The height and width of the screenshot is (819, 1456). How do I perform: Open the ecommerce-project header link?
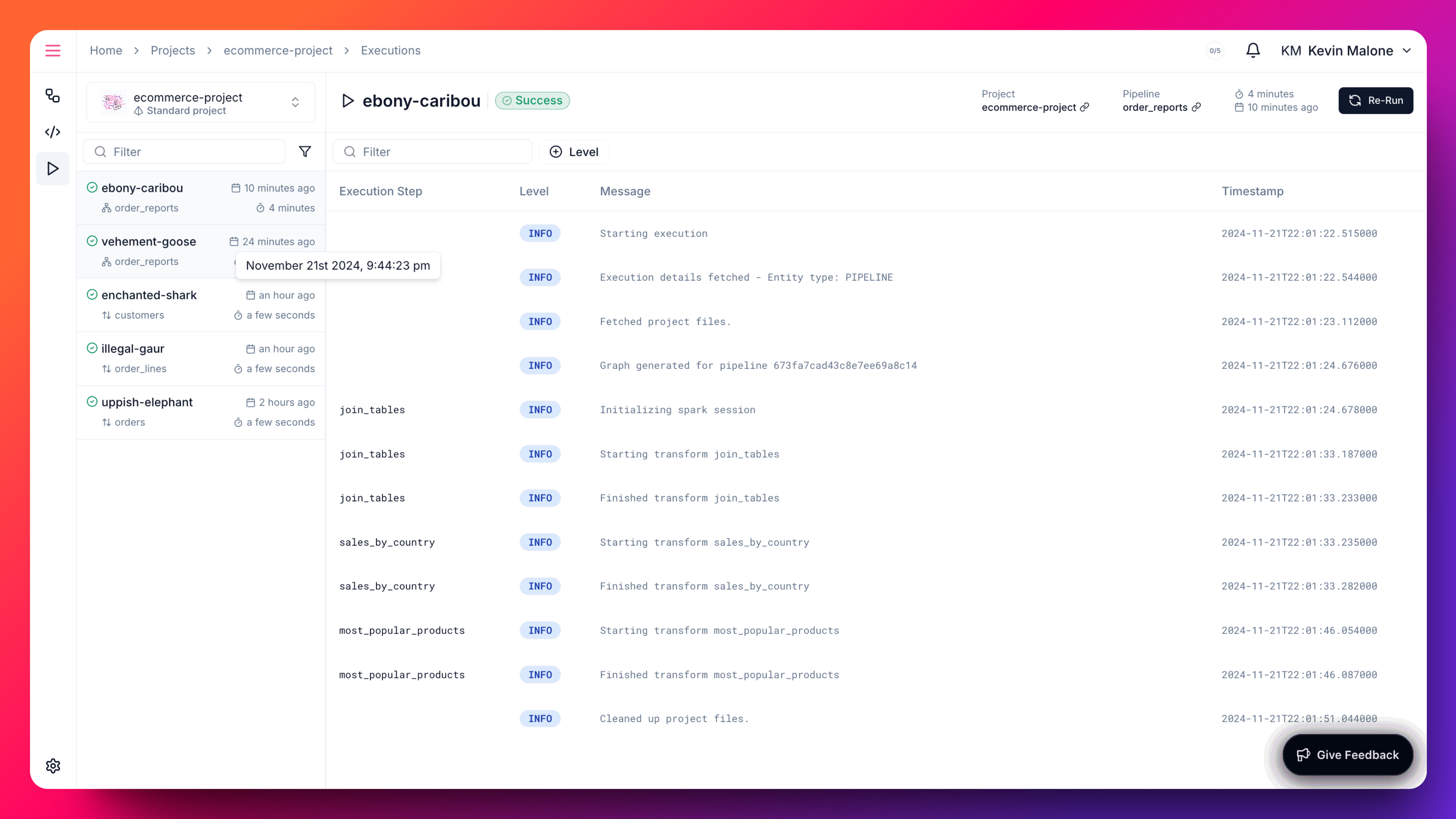click(1035, 107)
